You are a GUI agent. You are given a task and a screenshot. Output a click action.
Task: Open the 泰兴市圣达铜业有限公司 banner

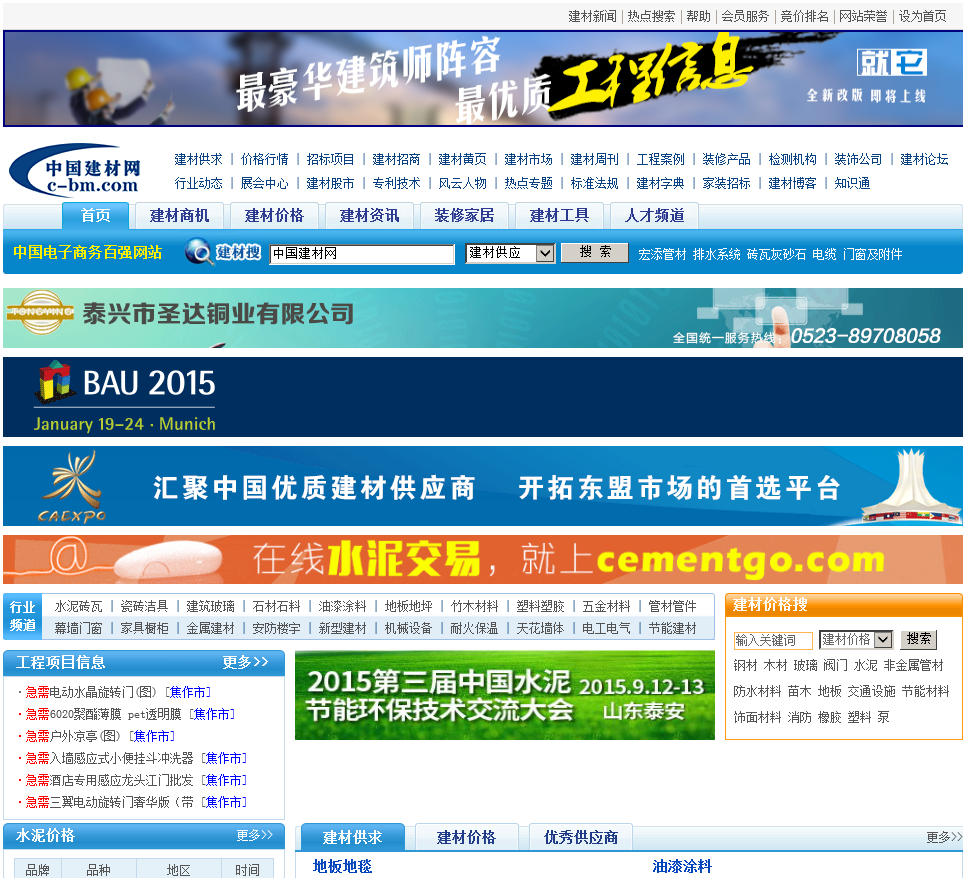pos(483,318)
